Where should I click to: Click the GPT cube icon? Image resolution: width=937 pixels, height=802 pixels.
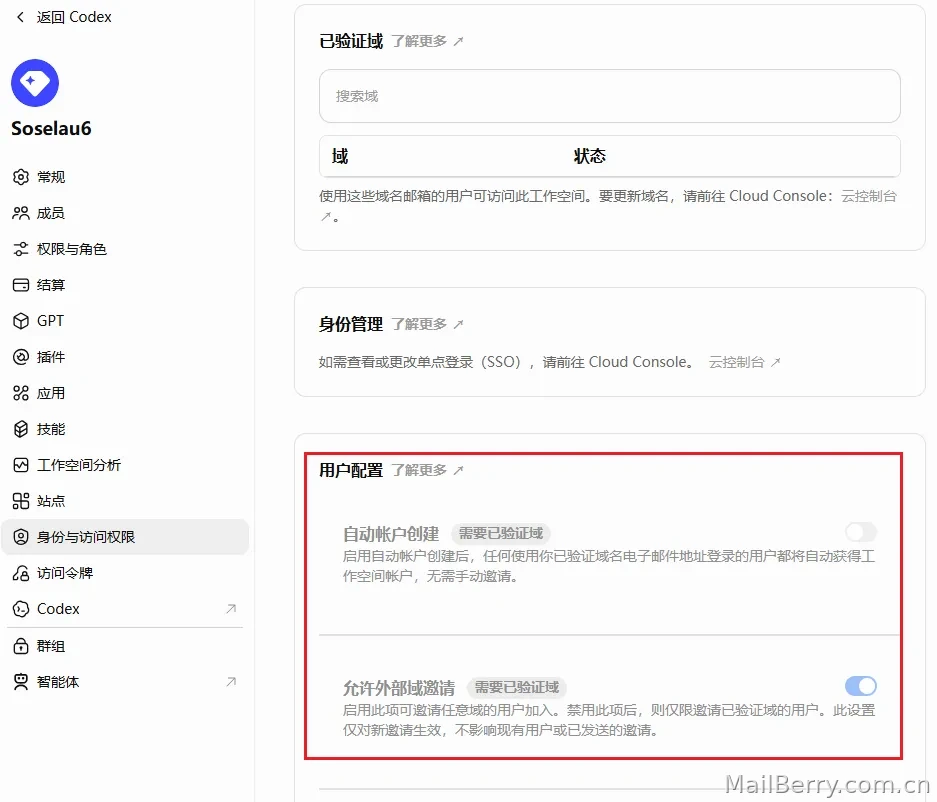[x=21, y=321]
